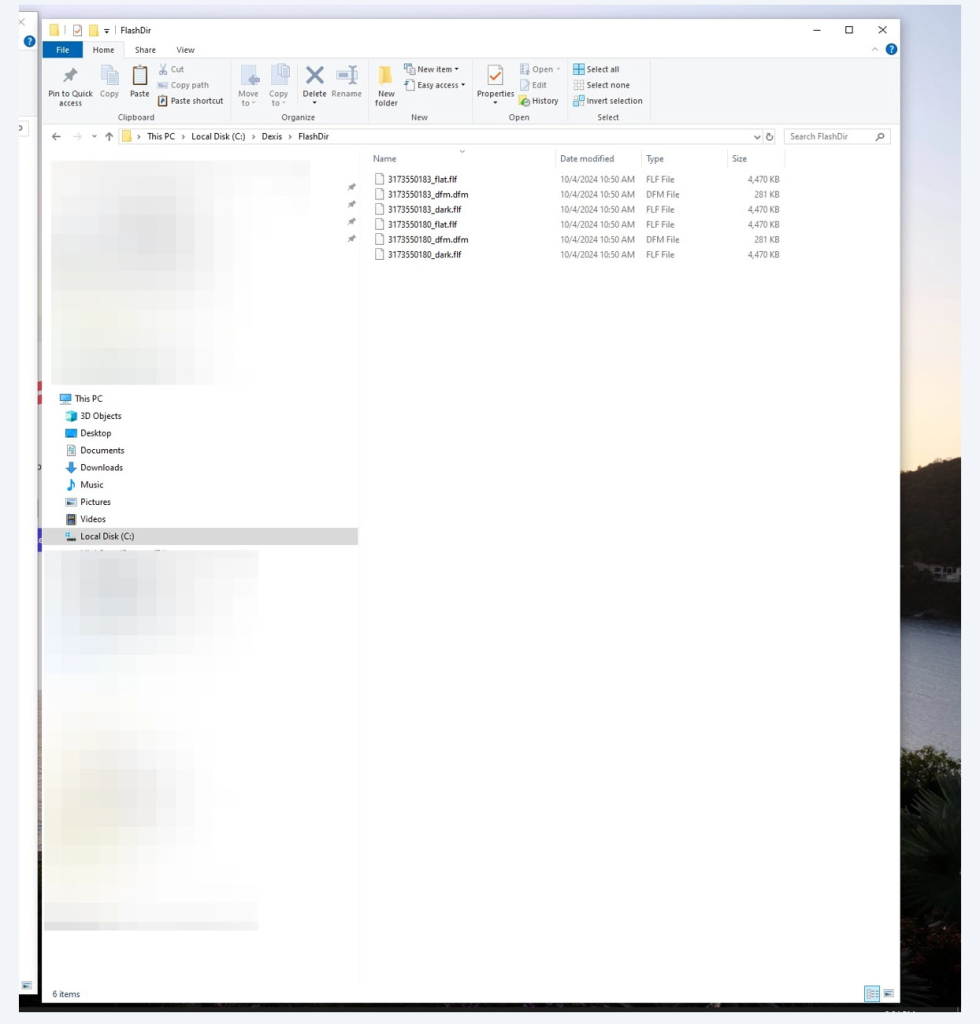Click Invert selection in ribbon
The height and width of the screenshot is (1024, 980).
point(608,101)
